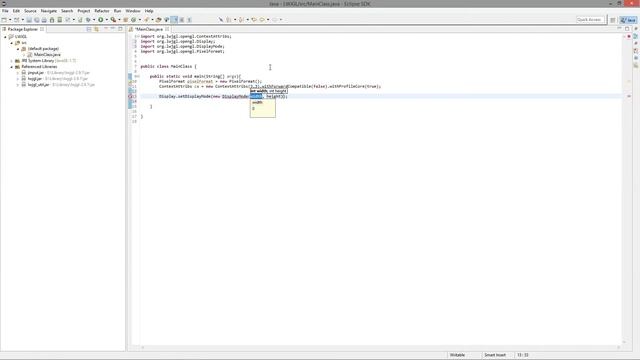This screenshot has height=360, width=640.
Task: Collapse the LWJGL project node
Action: coord(5,37)
